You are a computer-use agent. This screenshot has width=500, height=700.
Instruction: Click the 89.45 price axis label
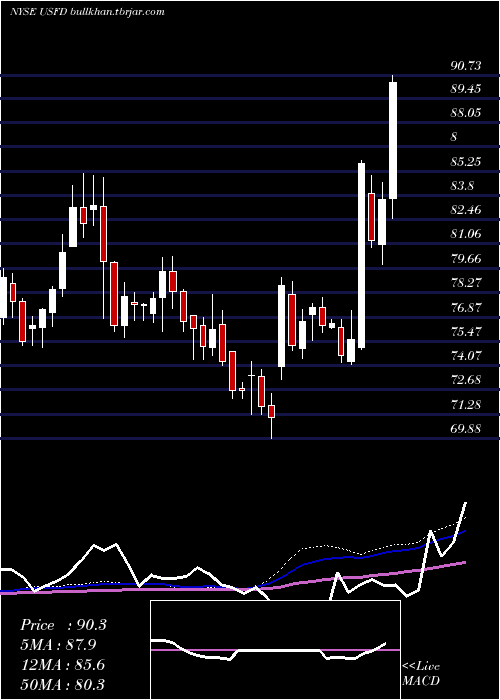[x=466, y=89]
